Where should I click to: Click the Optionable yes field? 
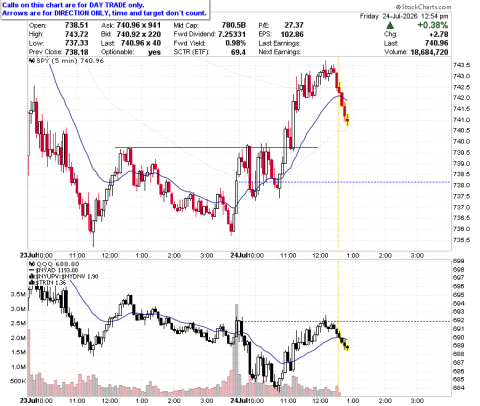pyautogui.click(x=131, y=52)
